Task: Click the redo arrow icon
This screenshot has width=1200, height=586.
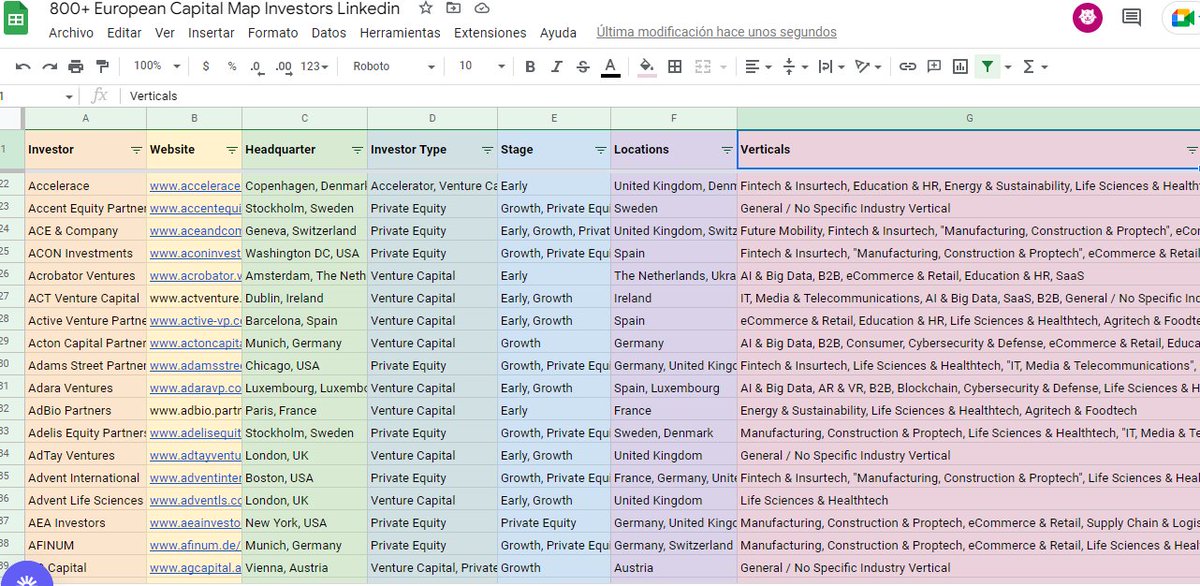Action: click(x=49, y=67)
